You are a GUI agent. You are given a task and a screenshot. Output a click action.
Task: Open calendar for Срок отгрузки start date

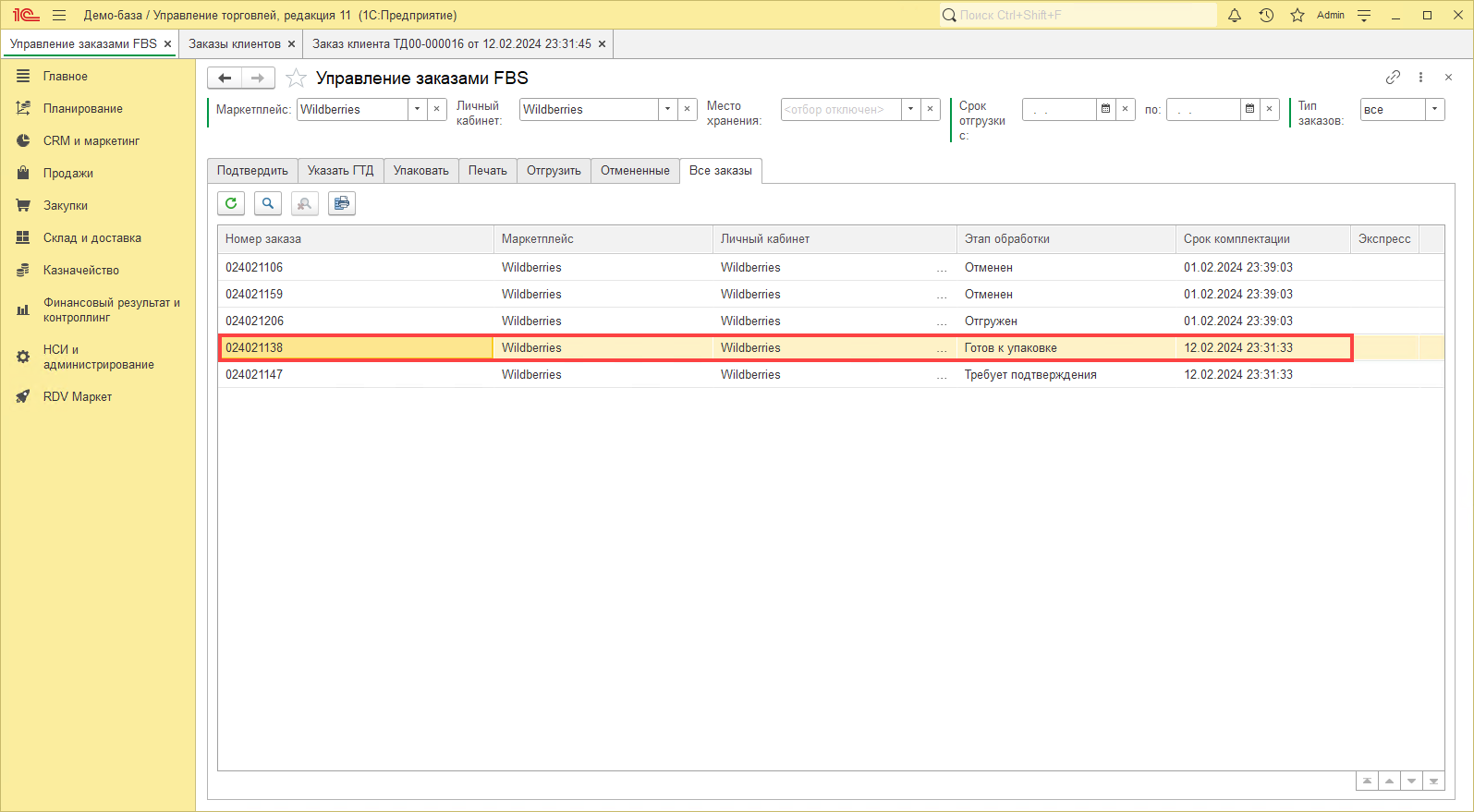click(x=1105, y=109)
